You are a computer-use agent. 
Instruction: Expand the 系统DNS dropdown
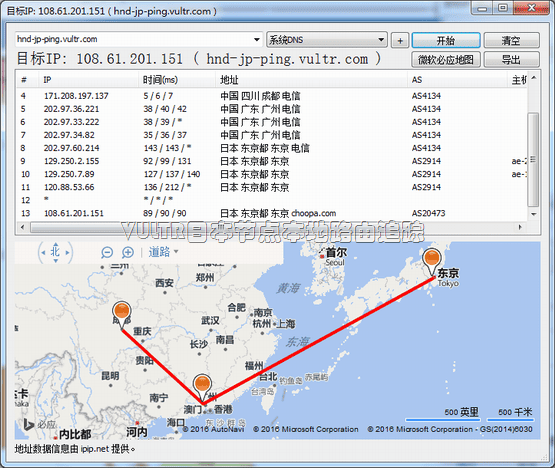click(381, 40)
